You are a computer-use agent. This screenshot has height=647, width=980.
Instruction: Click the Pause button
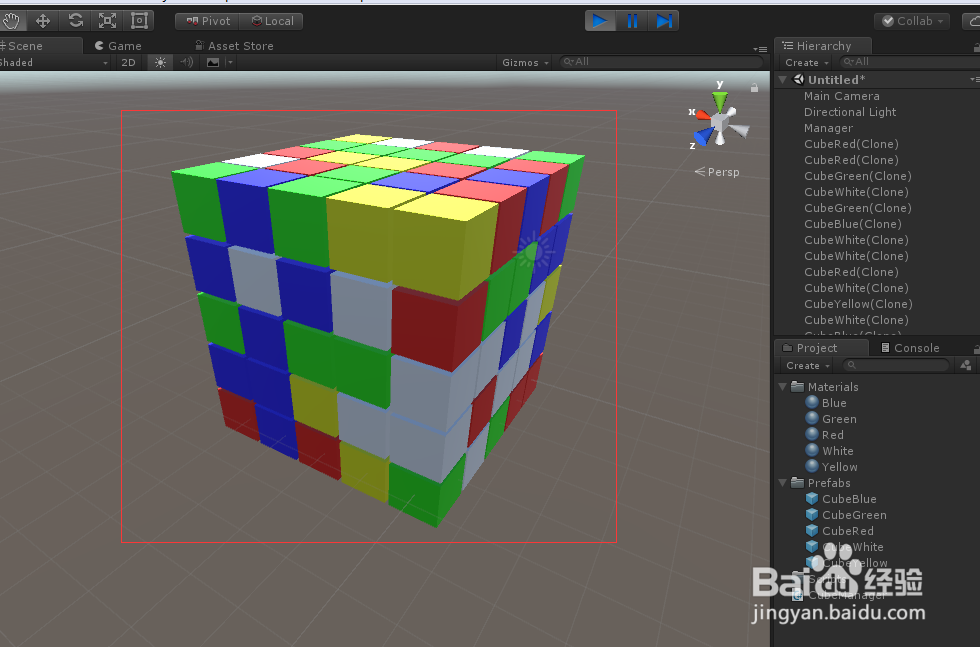[632, 21]
